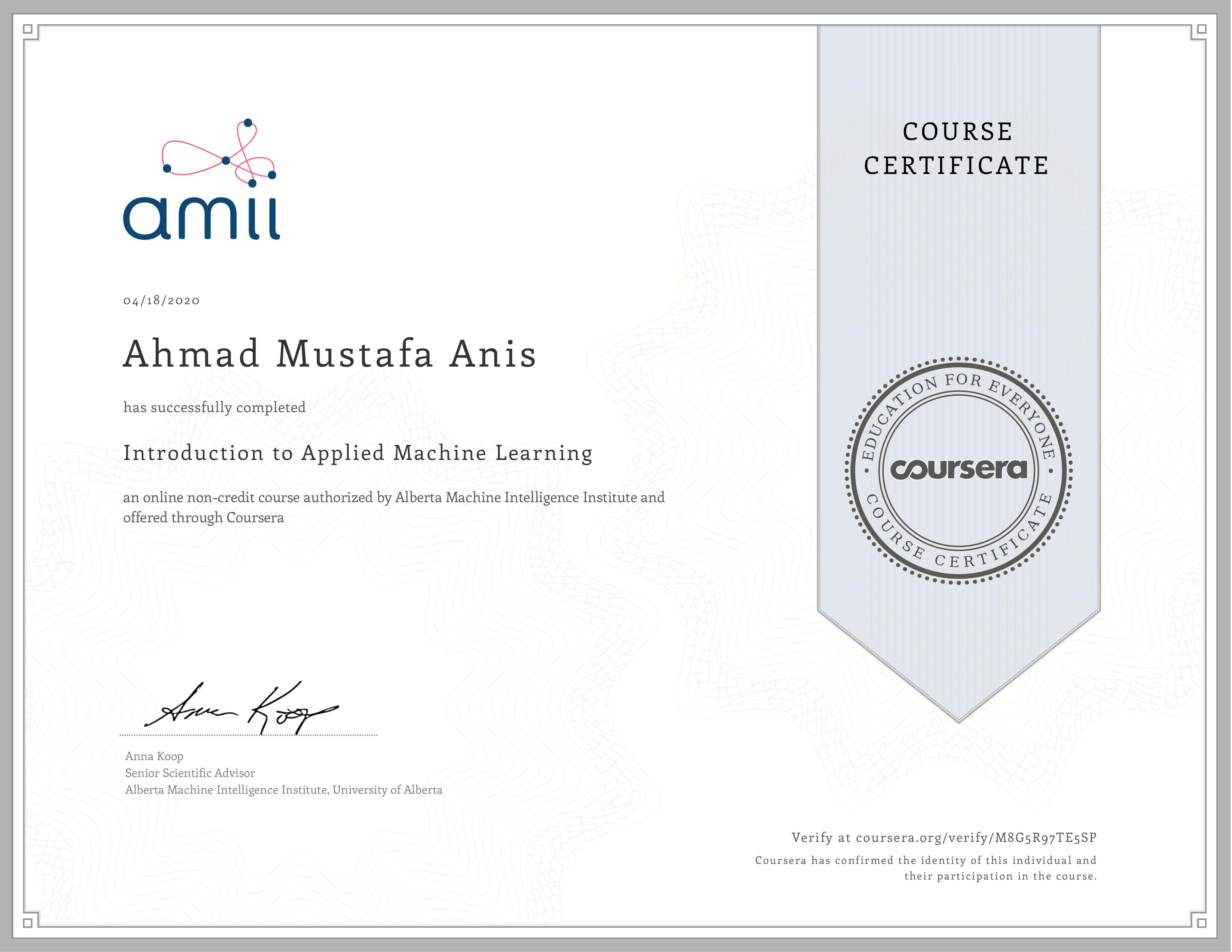This screenshot has width=1232, height=952.
Task: Click the Alberta Machine Intelligence Institute signatory line
Action: tap(283, 790)
